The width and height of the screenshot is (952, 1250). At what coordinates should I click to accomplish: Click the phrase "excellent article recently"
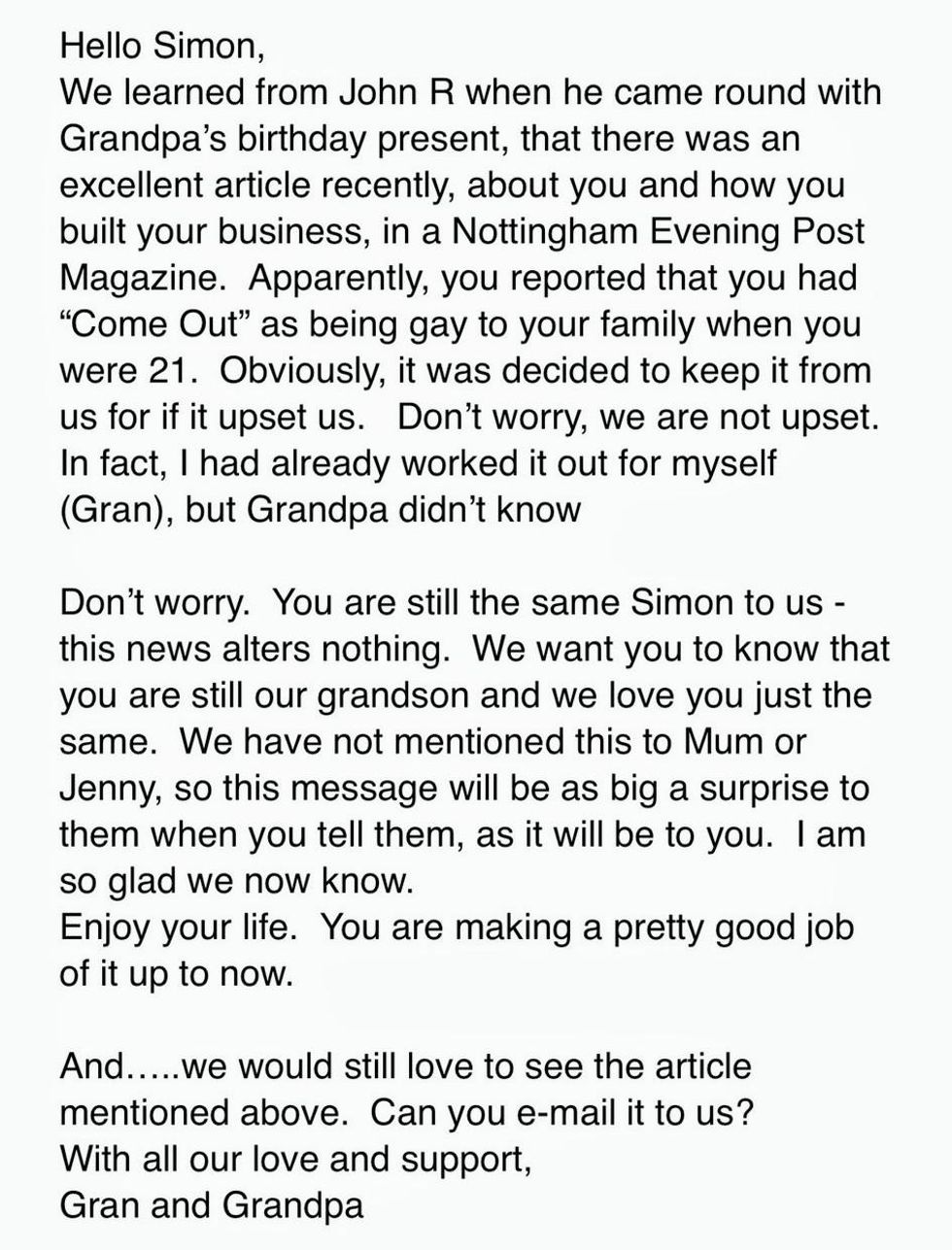click(x=254, y=185)
